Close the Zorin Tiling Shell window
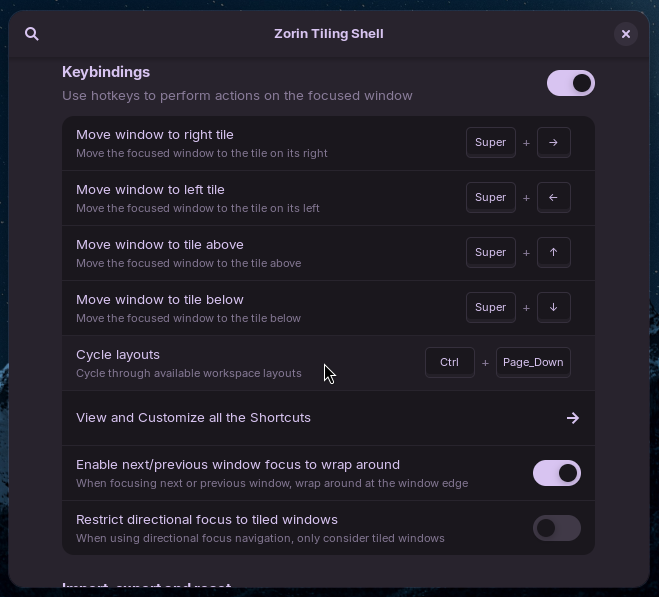 point(626,34)
